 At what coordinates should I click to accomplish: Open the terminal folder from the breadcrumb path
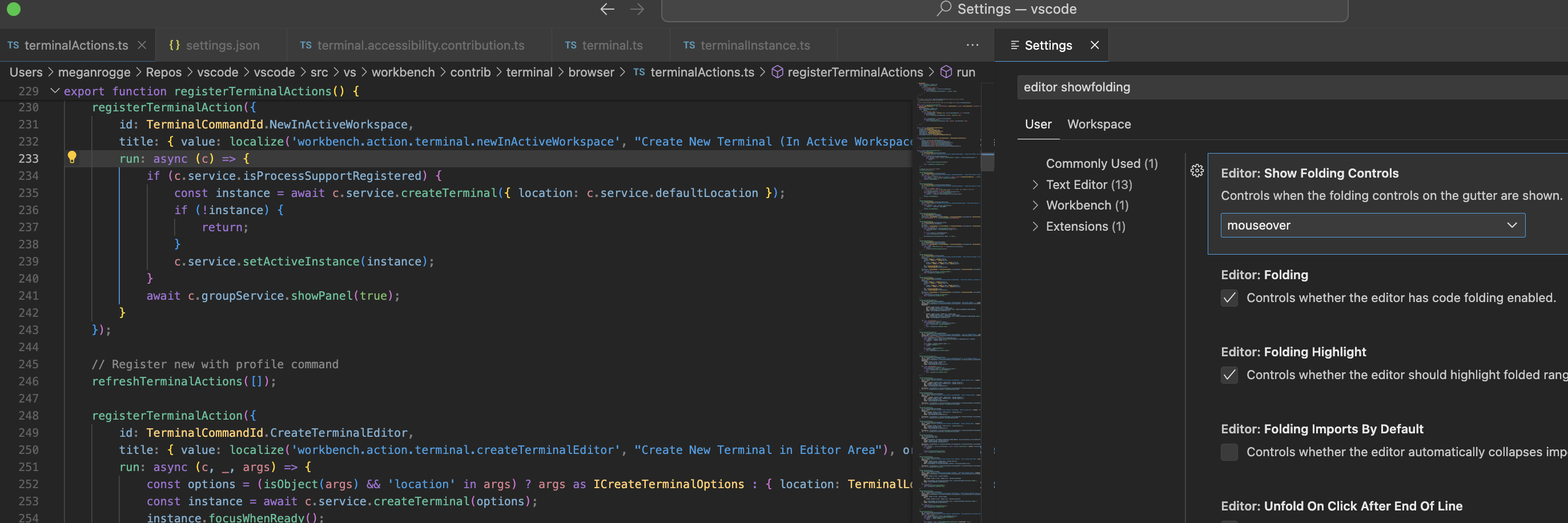click(529, 72)
